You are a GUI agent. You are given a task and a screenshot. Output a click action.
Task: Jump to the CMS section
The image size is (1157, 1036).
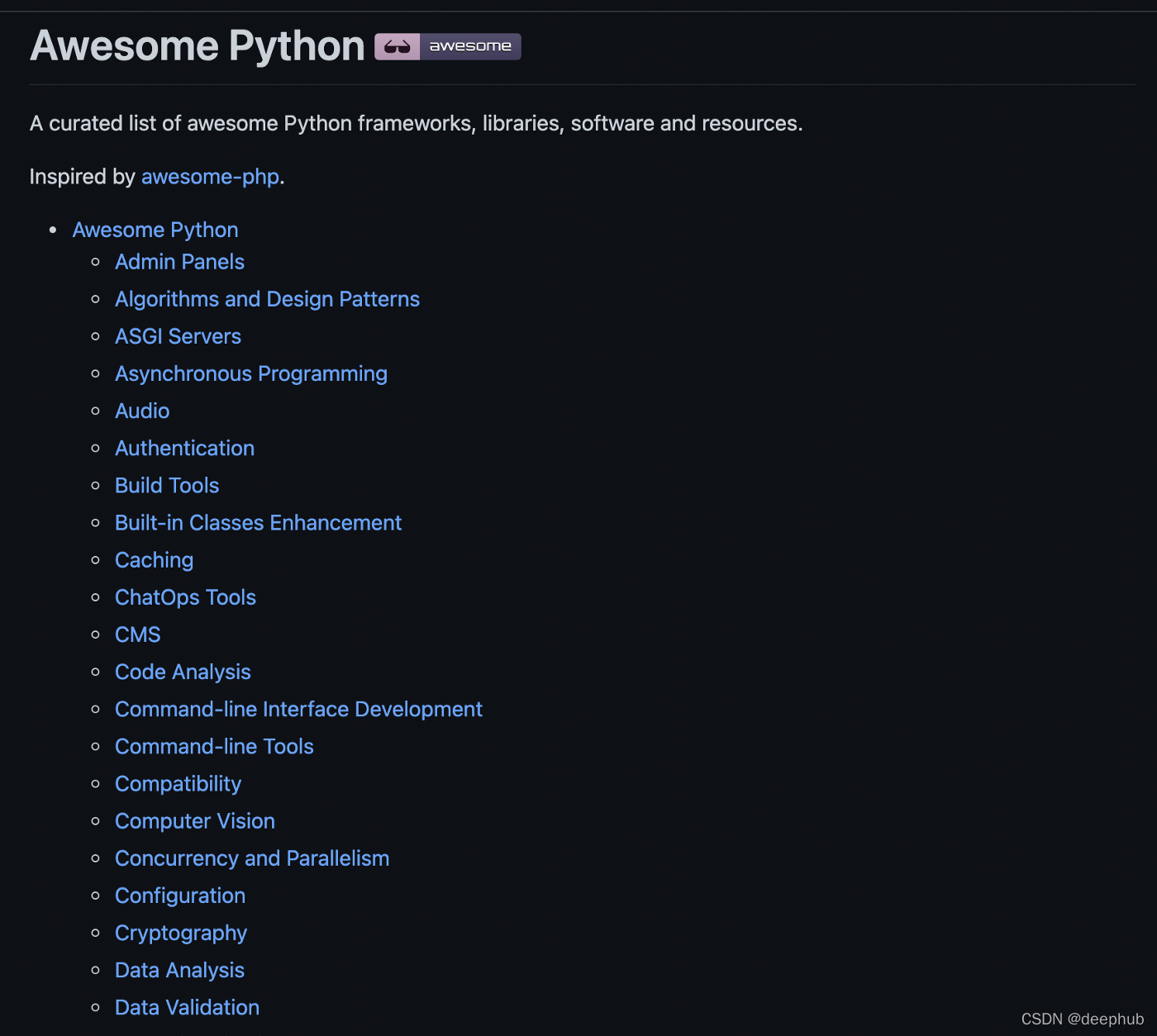coord(138,634)
